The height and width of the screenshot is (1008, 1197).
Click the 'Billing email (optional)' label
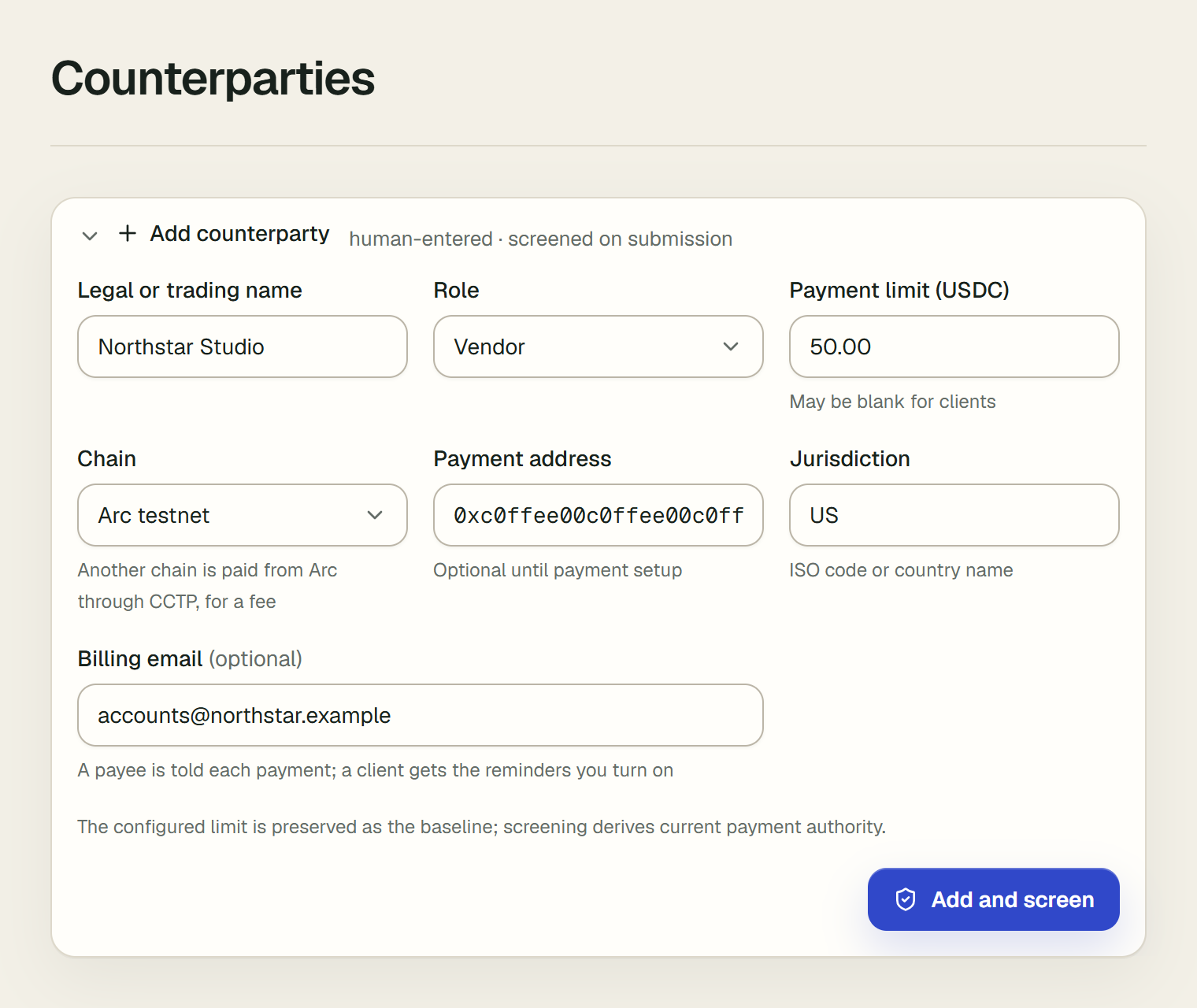click(190, 658)
